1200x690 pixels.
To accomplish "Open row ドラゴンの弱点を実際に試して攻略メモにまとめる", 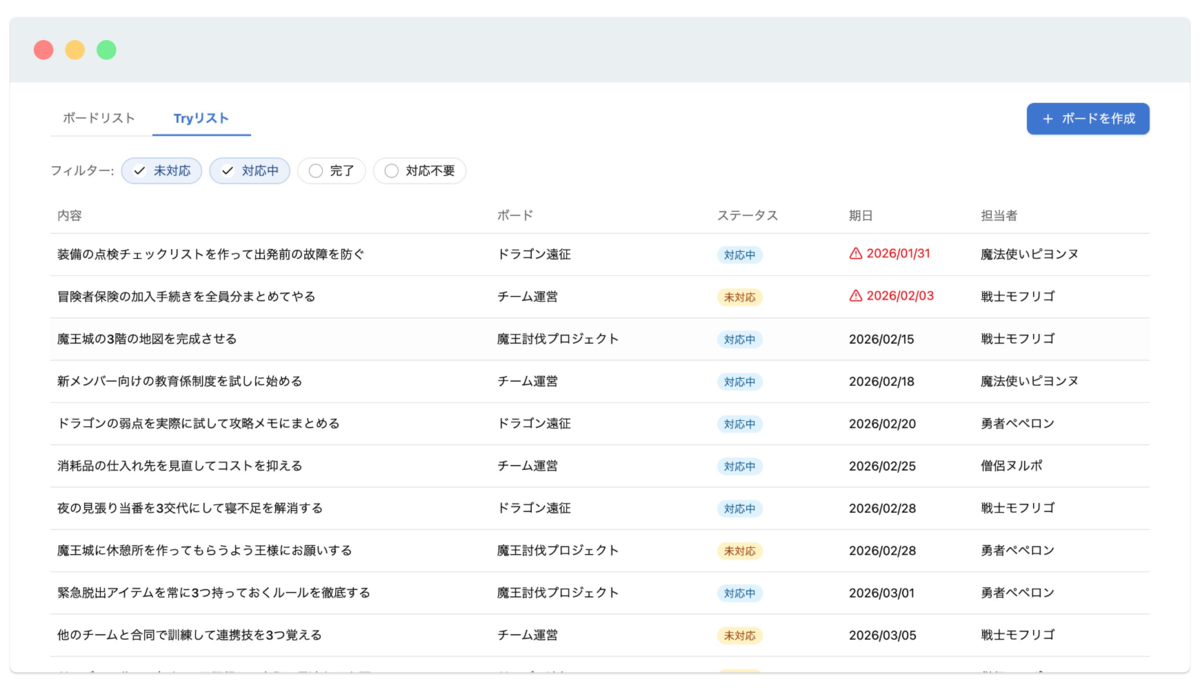I will (x=600, y=423).
